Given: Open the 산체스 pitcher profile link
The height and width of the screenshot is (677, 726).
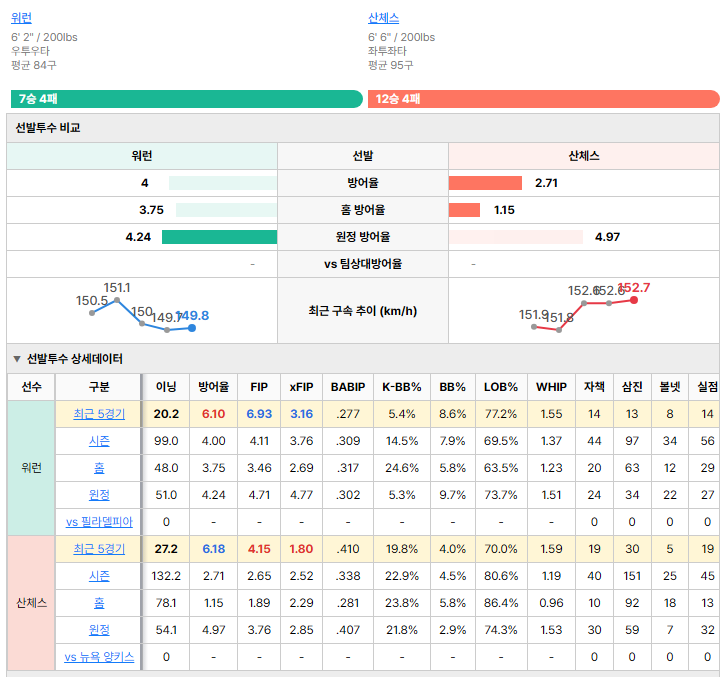Looking at the screenshot, I should tap(383, 18).
